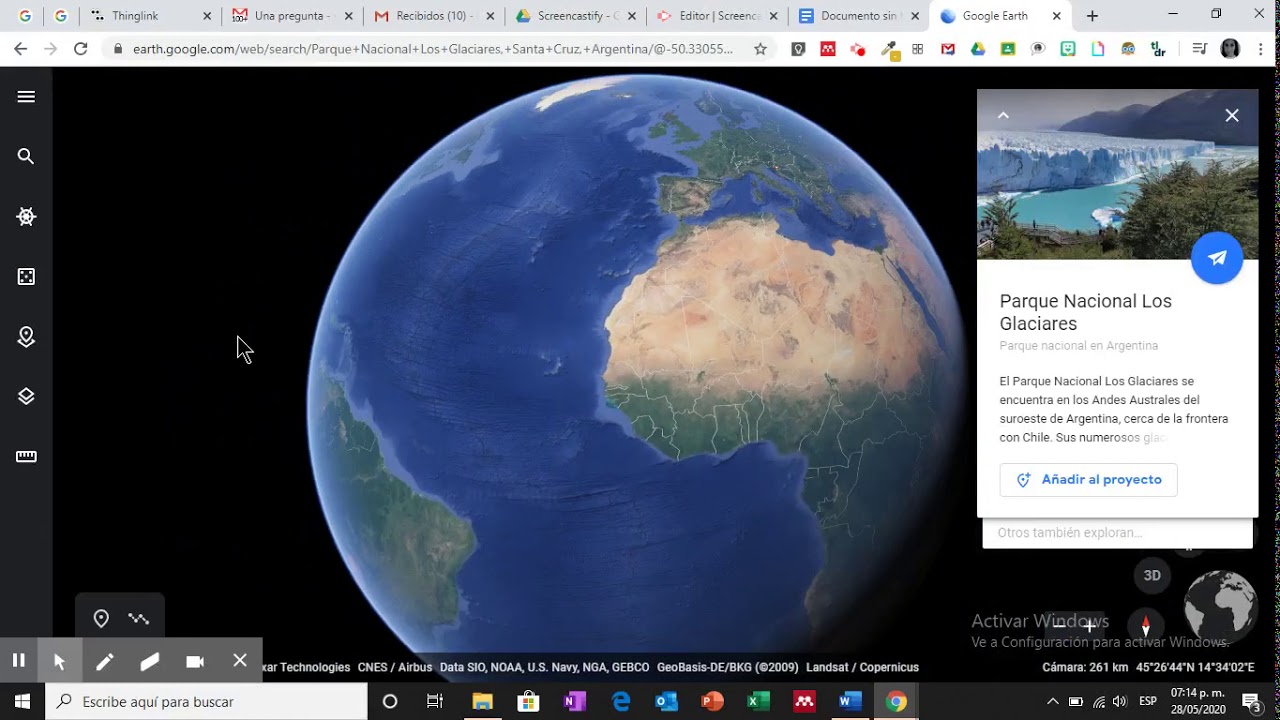
Task: Open the volume control in tray
Action: (x=1119, y=702)
